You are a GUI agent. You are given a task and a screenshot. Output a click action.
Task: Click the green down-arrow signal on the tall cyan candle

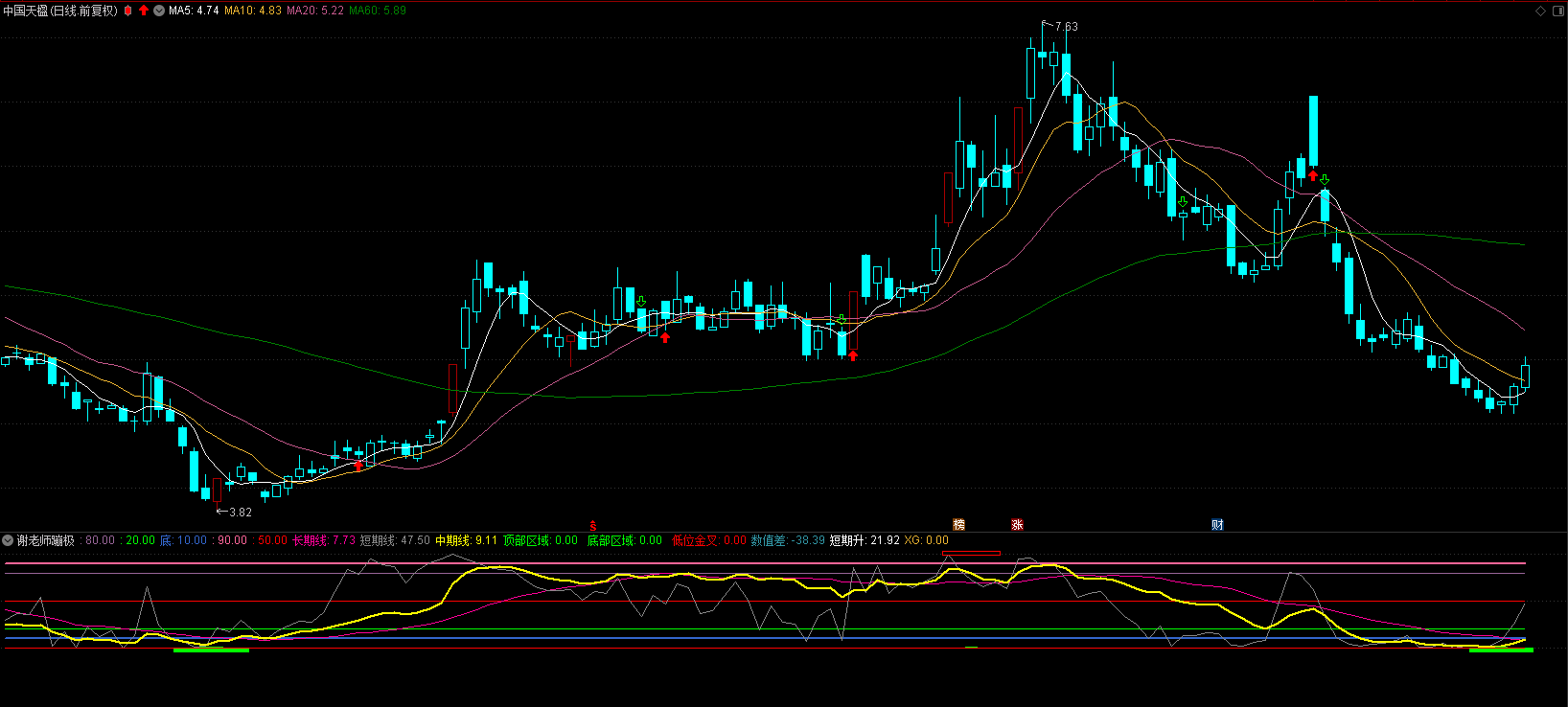(1325, 179)
